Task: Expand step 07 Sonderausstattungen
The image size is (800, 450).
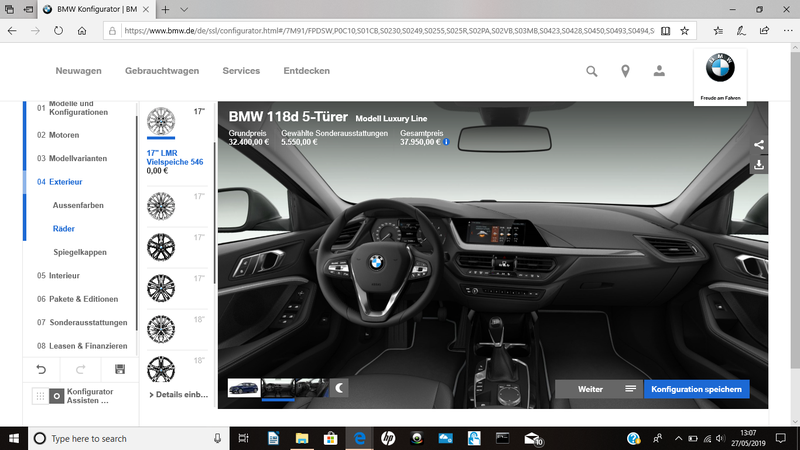Action: pyautogui.click(x=82, y=323)
